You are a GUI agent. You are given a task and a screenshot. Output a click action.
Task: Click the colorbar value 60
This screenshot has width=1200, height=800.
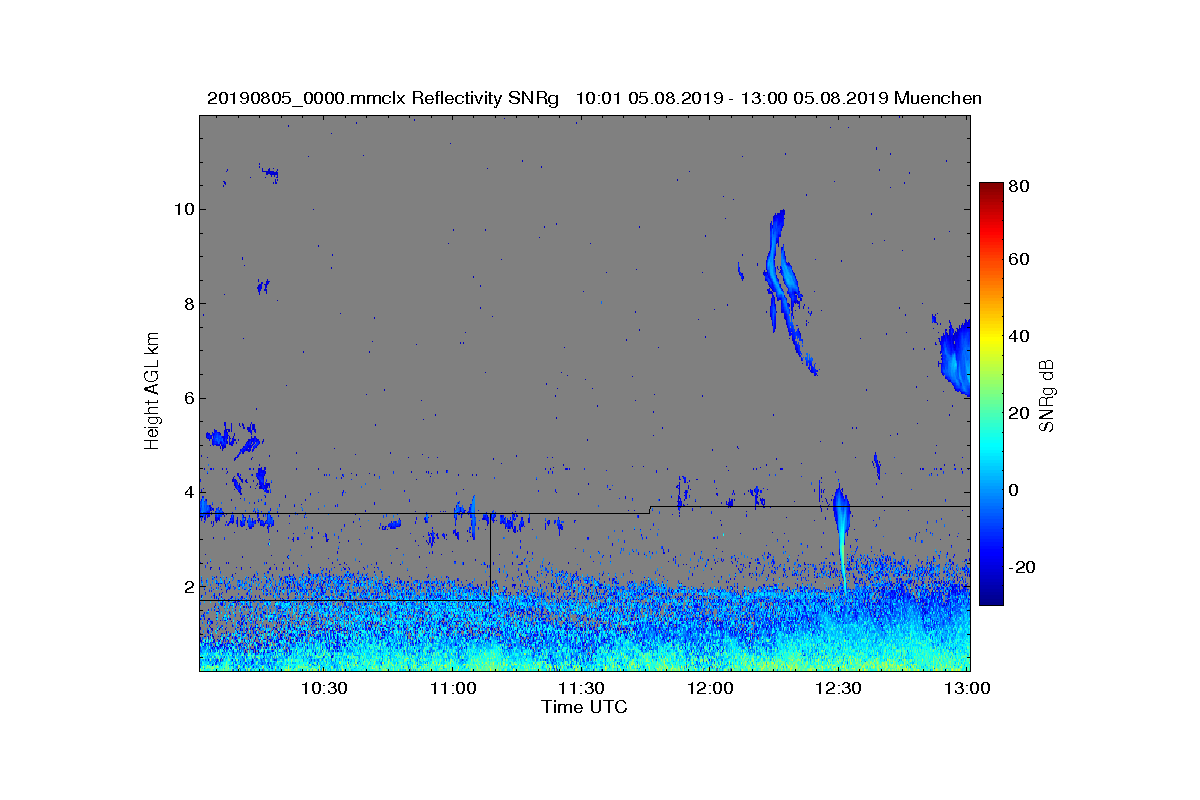(1020, 260)
